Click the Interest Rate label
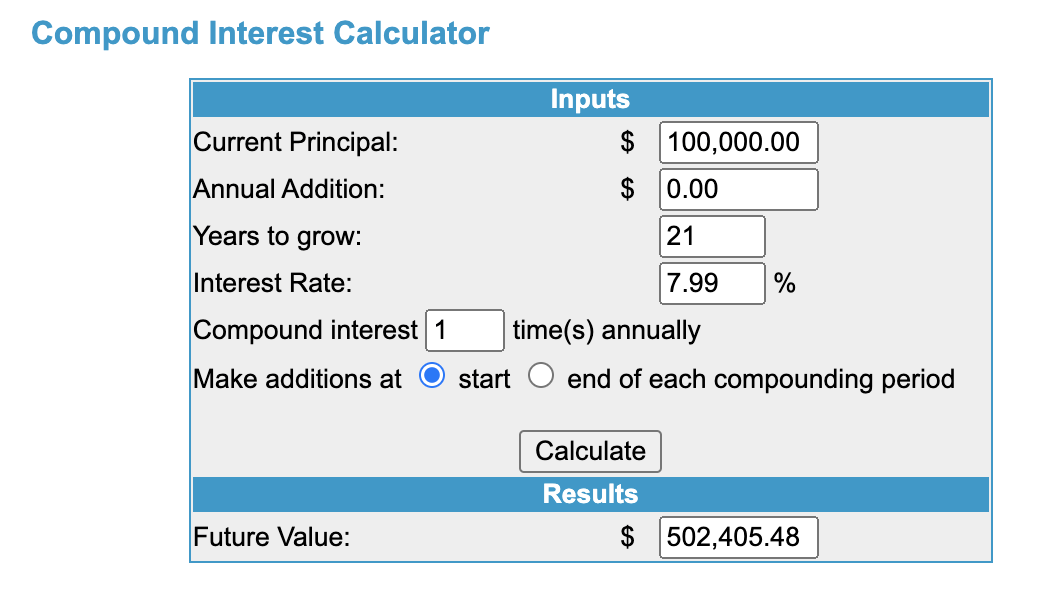This screenshot has height=598, width=1046. [x=272, y=283]
